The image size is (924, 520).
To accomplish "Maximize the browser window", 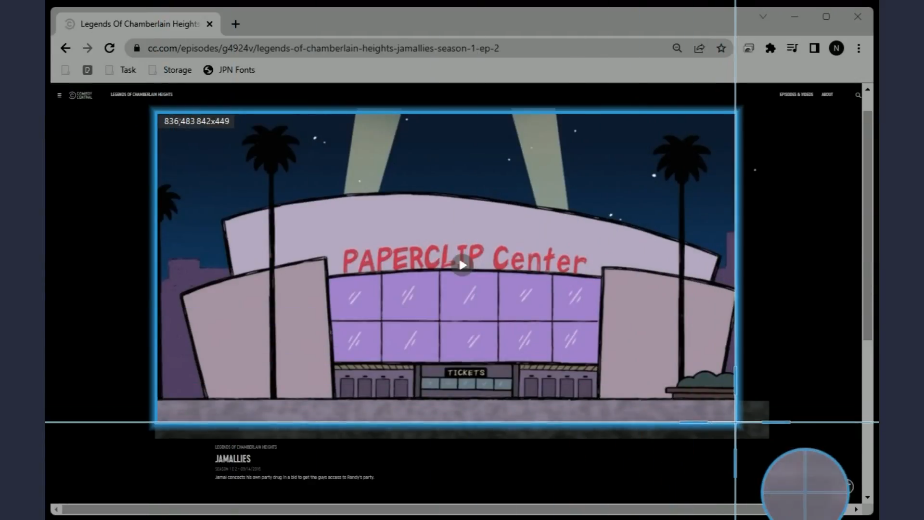I will point(826,17).
